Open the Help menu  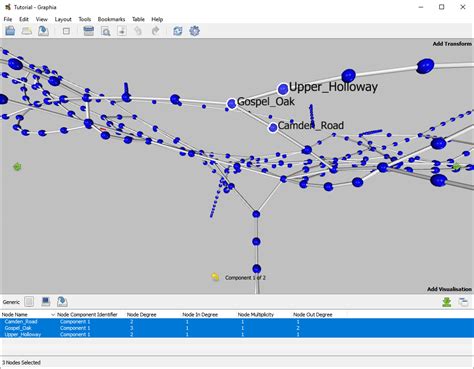pos(157,19)
